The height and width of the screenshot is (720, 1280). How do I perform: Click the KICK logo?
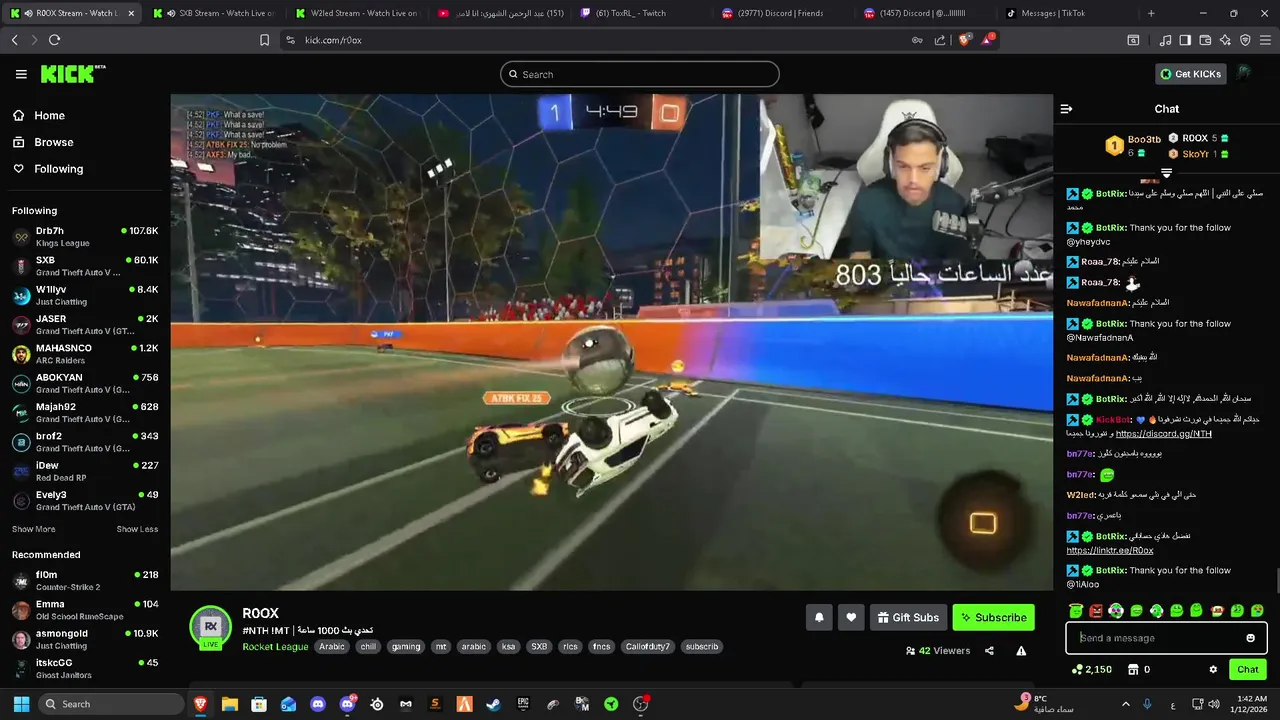coord(72,74)
